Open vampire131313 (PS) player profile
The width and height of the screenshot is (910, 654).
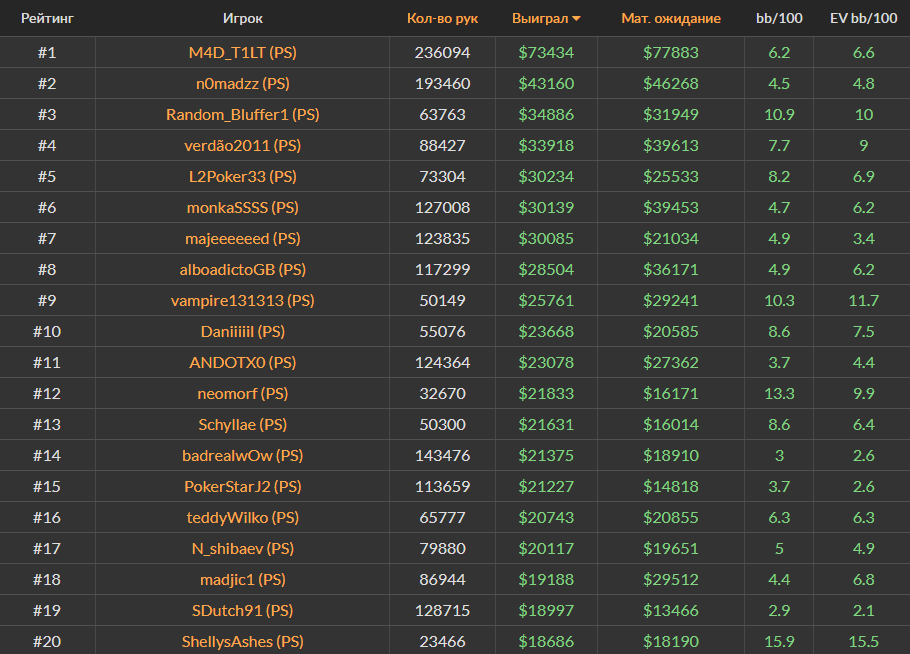pyautogui.click(x=243, y=300)
